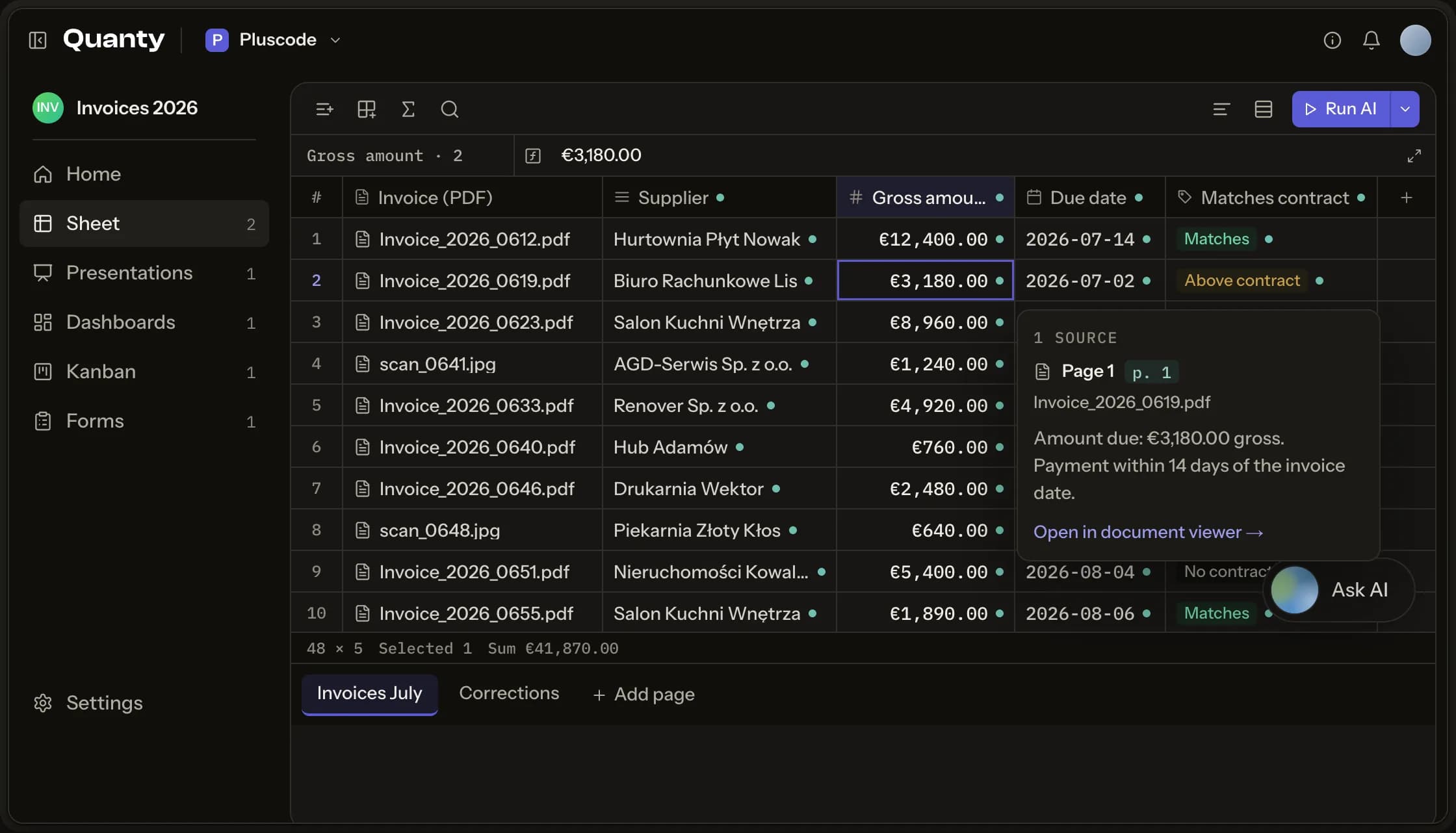
Task: Click the Gross amount column header
Action: (x=926, y=198)
